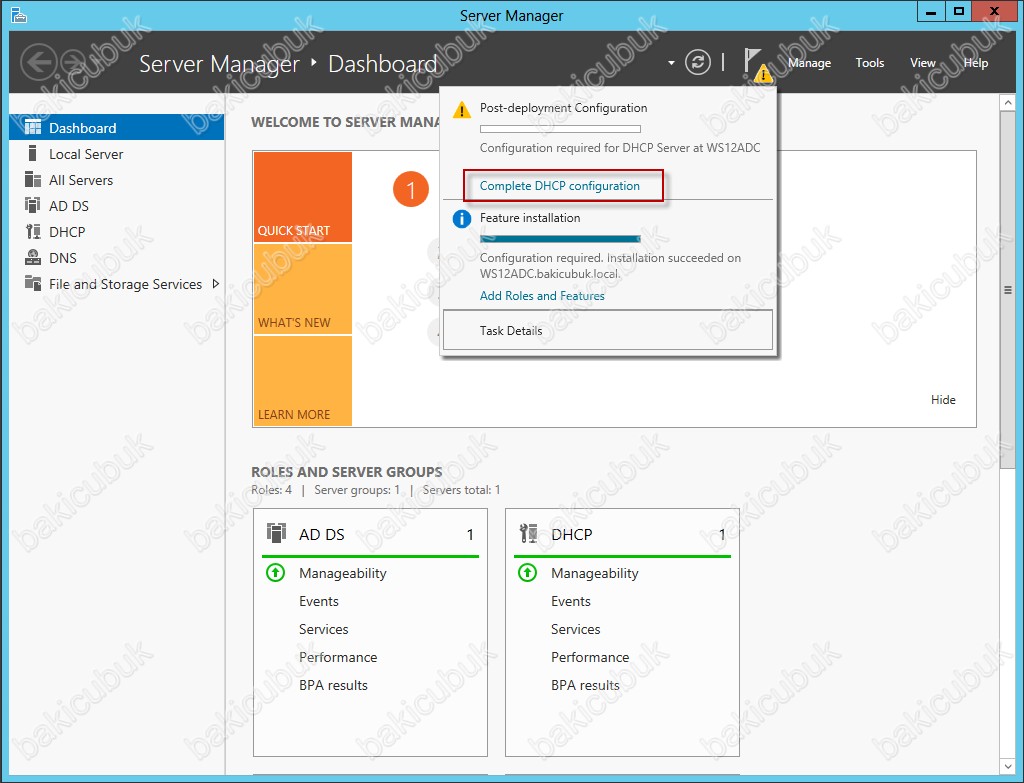Click the scrollbar up arrow
The height and width of the screenshot is (783, 1024).
1008,103
